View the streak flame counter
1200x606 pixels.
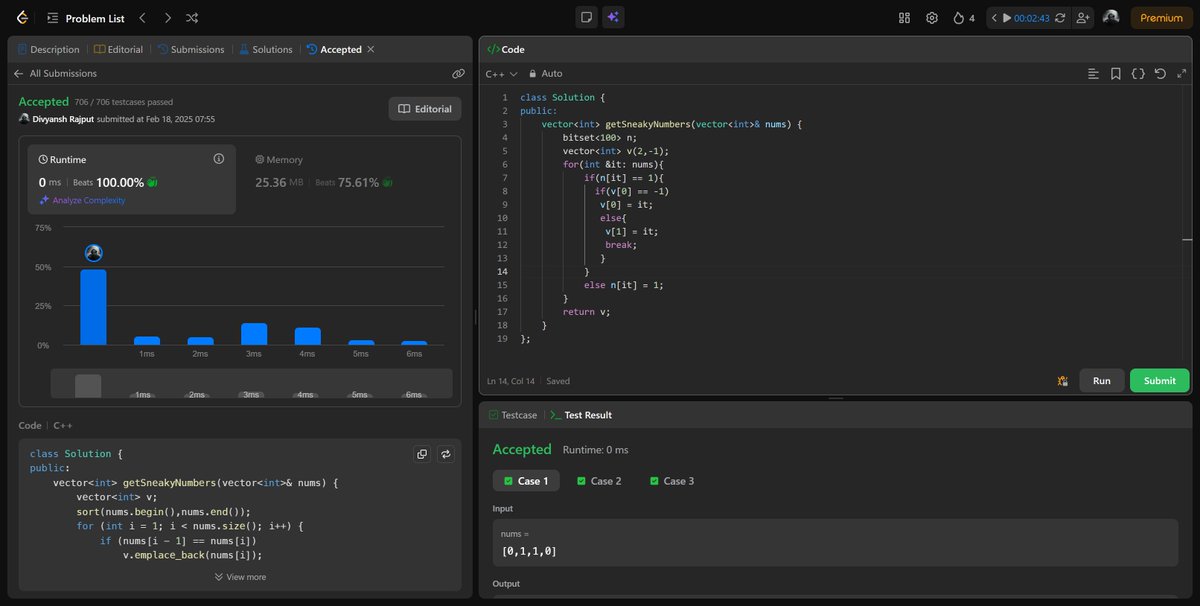(x=964, y=18)
